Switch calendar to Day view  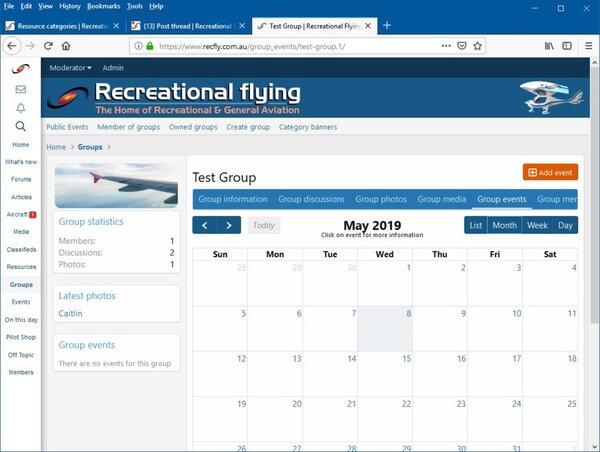point(565,225)
